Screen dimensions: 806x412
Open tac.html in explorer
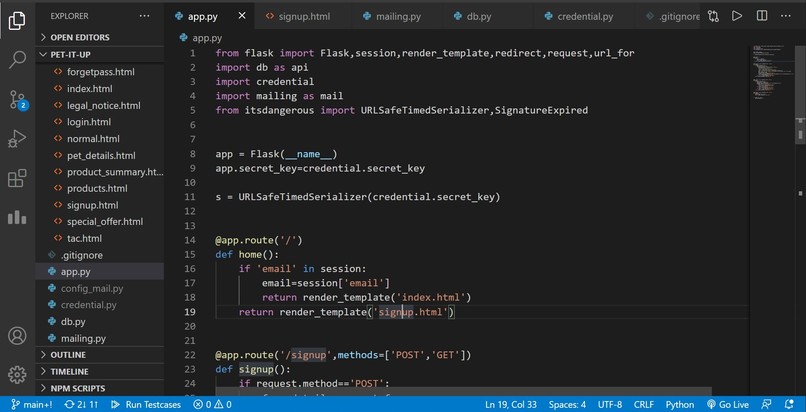[x=100, y=238]
